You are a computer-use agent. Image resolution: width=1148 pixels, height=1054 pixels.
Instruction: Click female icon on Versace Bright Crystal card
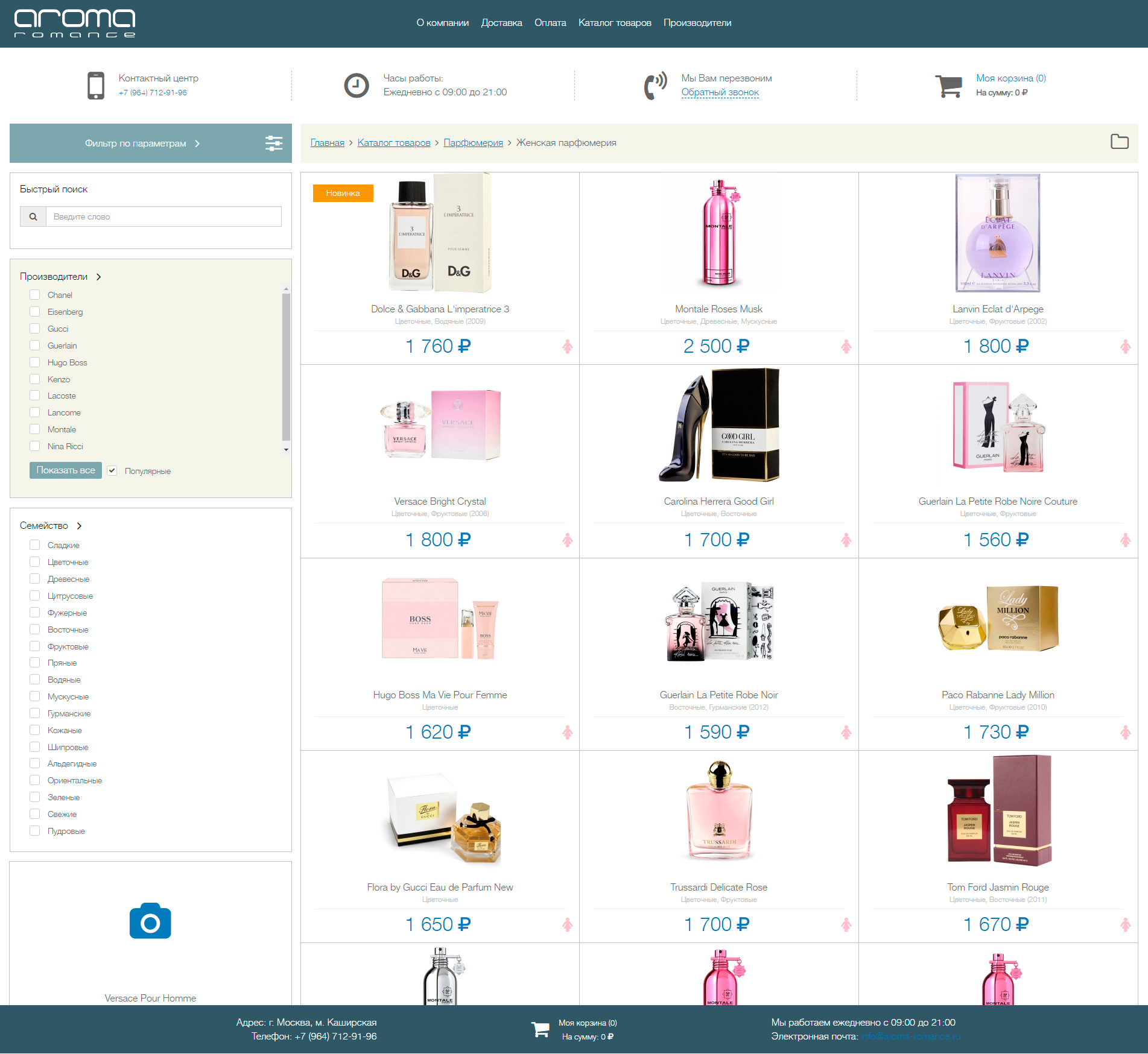tap(568, 540)
